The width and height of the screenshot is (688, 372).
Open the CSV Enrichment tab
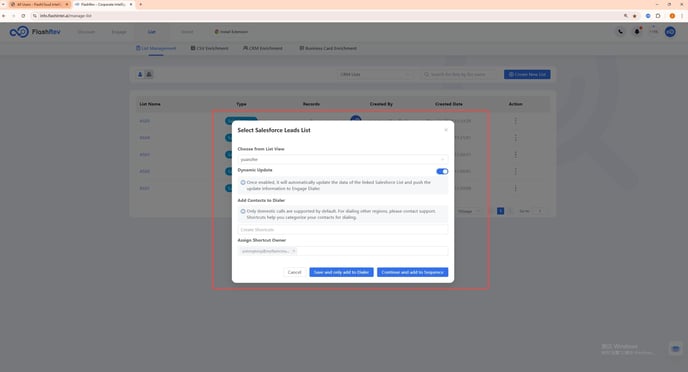pos(209,48)
